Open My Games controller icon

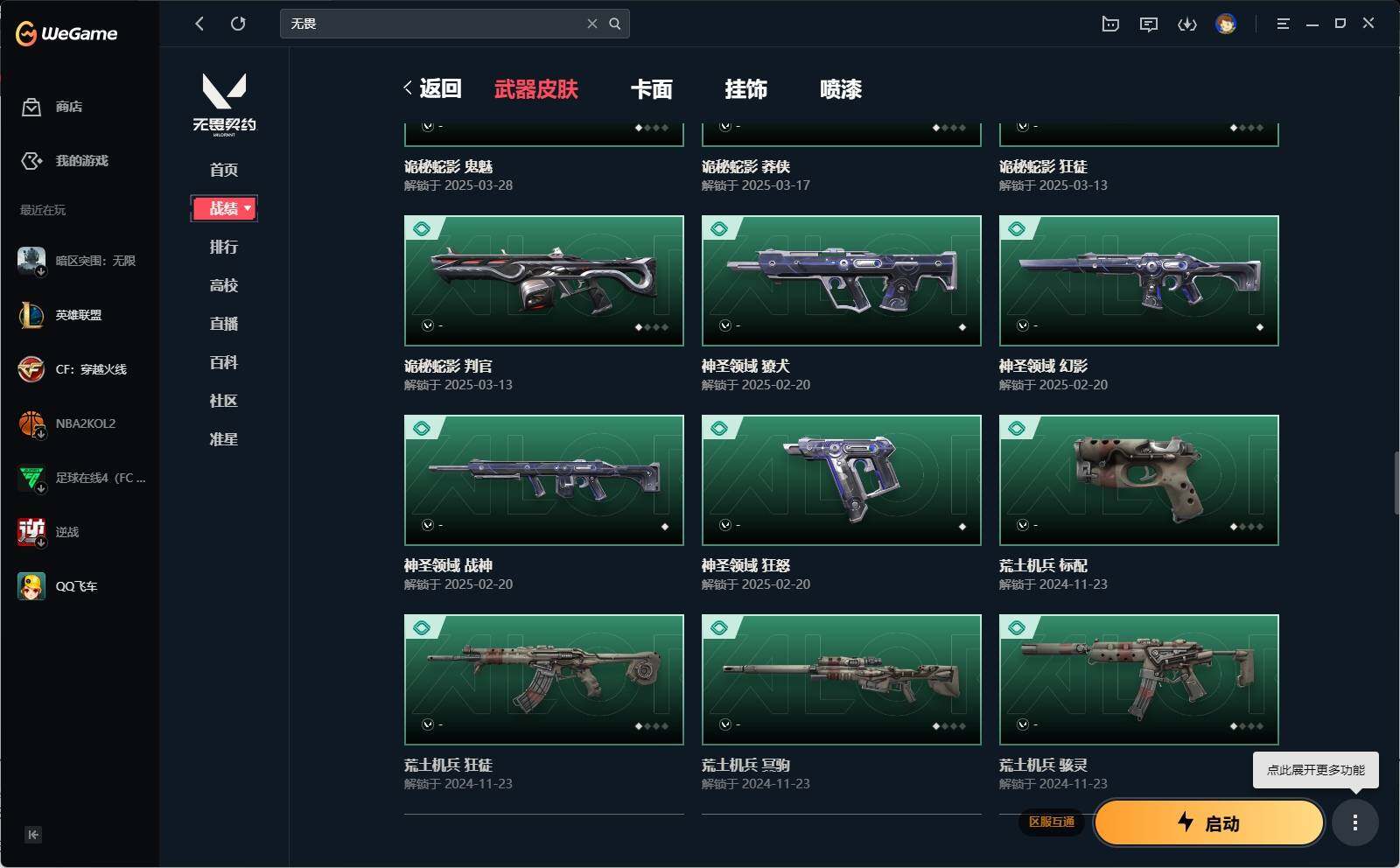click(31, 161)
